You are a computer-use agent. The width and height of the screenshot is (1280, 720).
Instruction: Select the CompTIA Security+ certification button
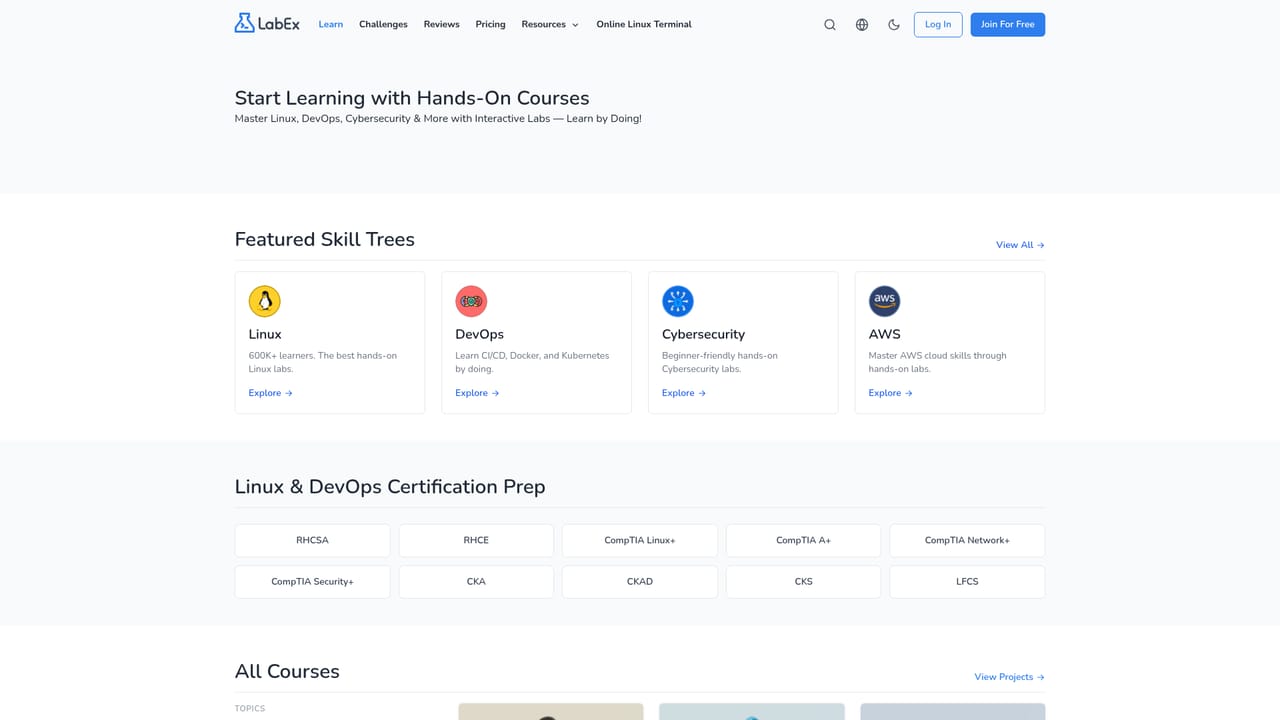coord(312,582)
